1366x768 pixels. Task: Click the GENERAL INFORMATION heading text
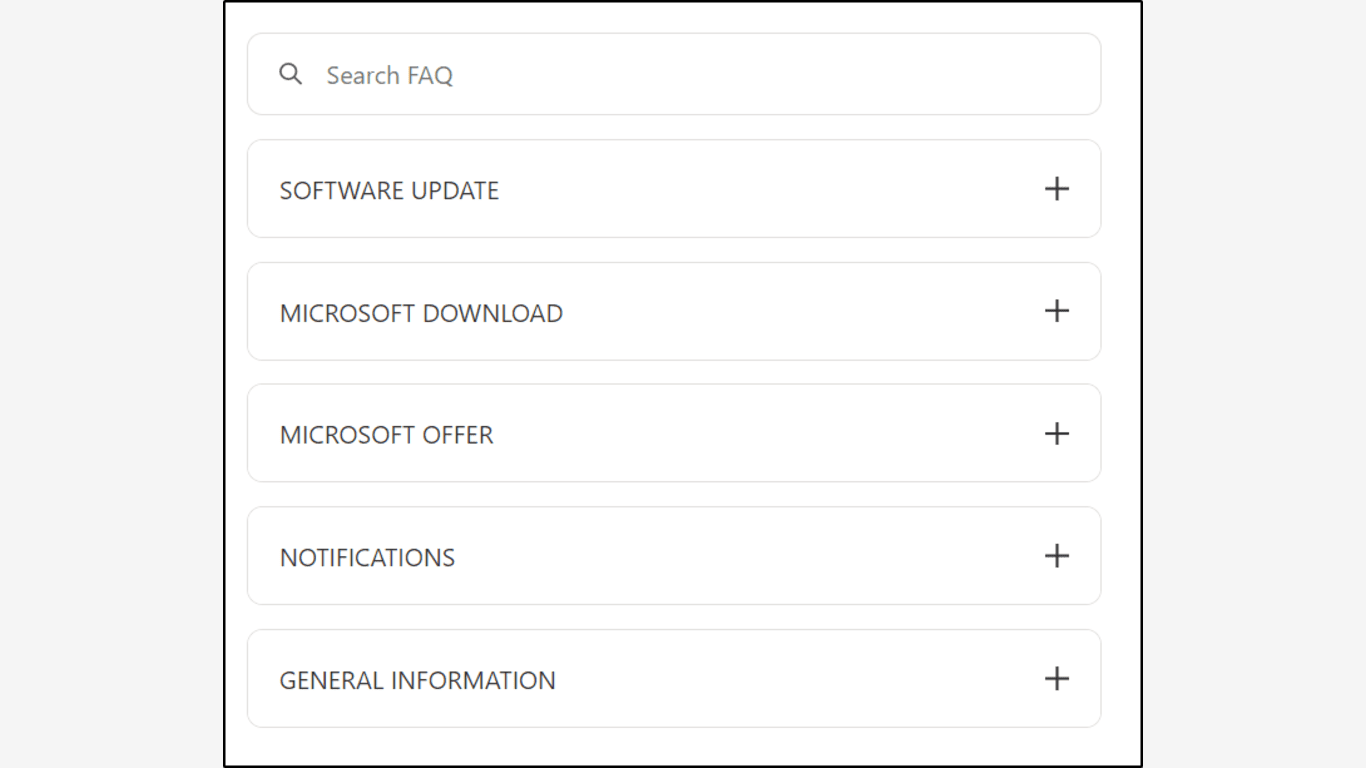pyautogui.click(x=417, y=681)
